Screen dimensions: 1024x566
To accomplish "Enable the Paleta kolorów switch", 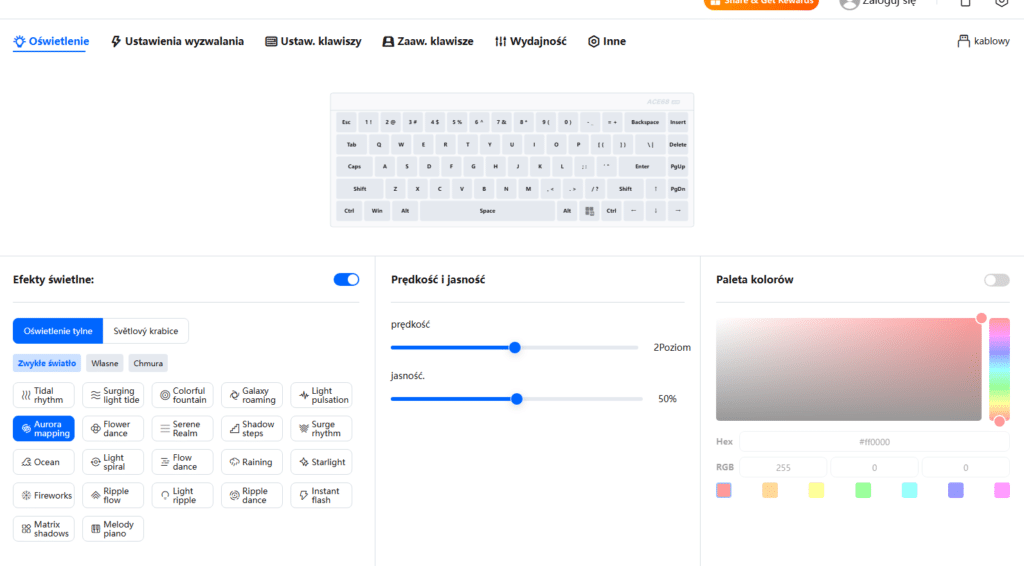I will coord(997,280).
